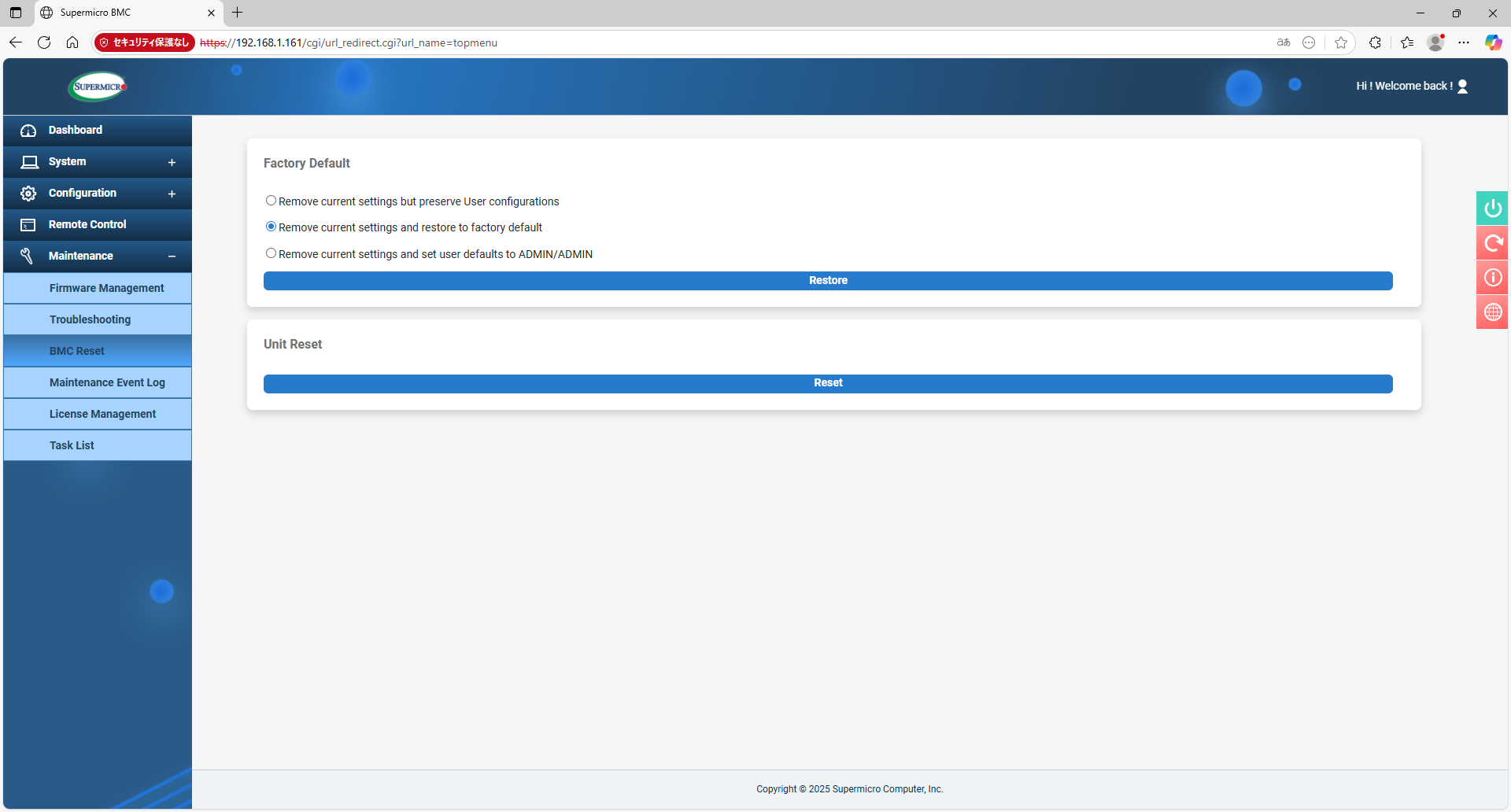
Task: Expand the System menu plus sign
Action: click(x=172, y=162)
